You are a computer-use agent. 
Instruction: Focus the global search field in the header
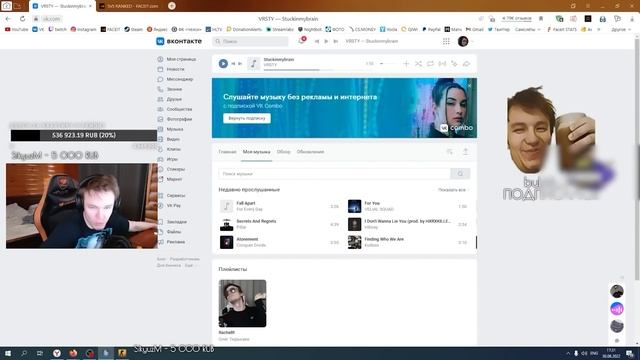pos(250,41)
